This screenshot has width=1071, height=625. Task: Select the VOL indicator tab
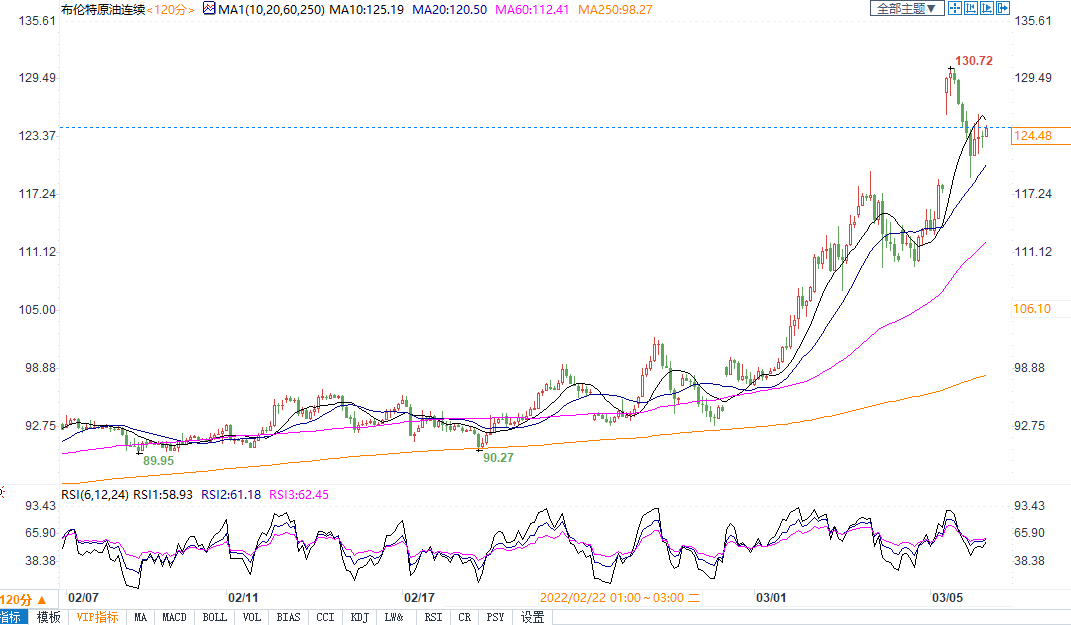[251, 617]
